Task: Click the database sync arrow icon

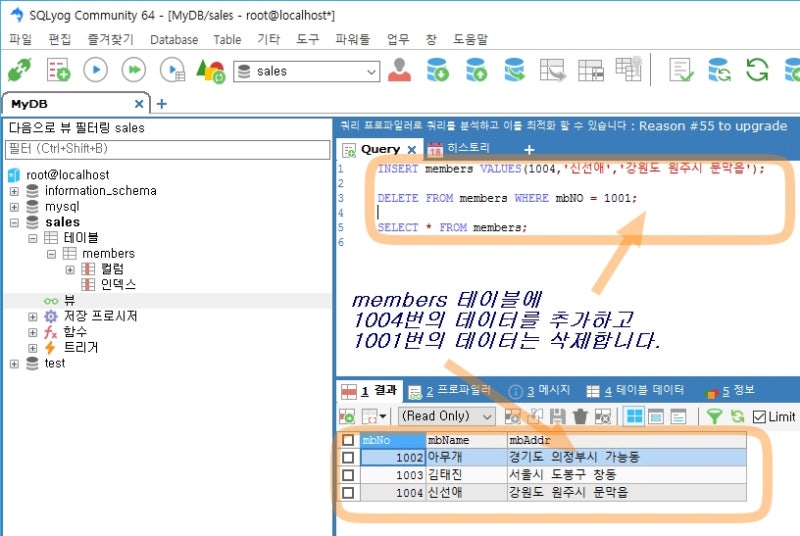Action: point(514,70)
